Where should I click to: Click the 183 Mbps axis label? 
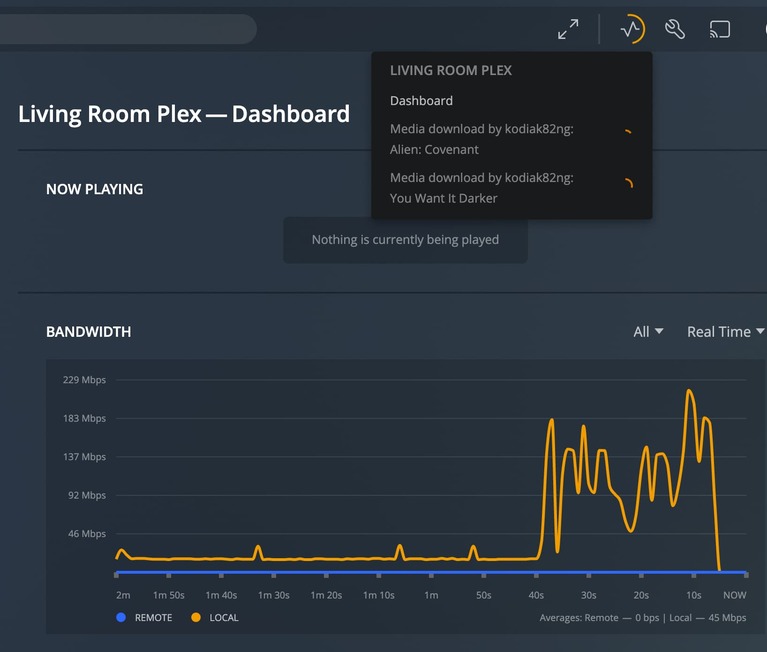(84, 418)
